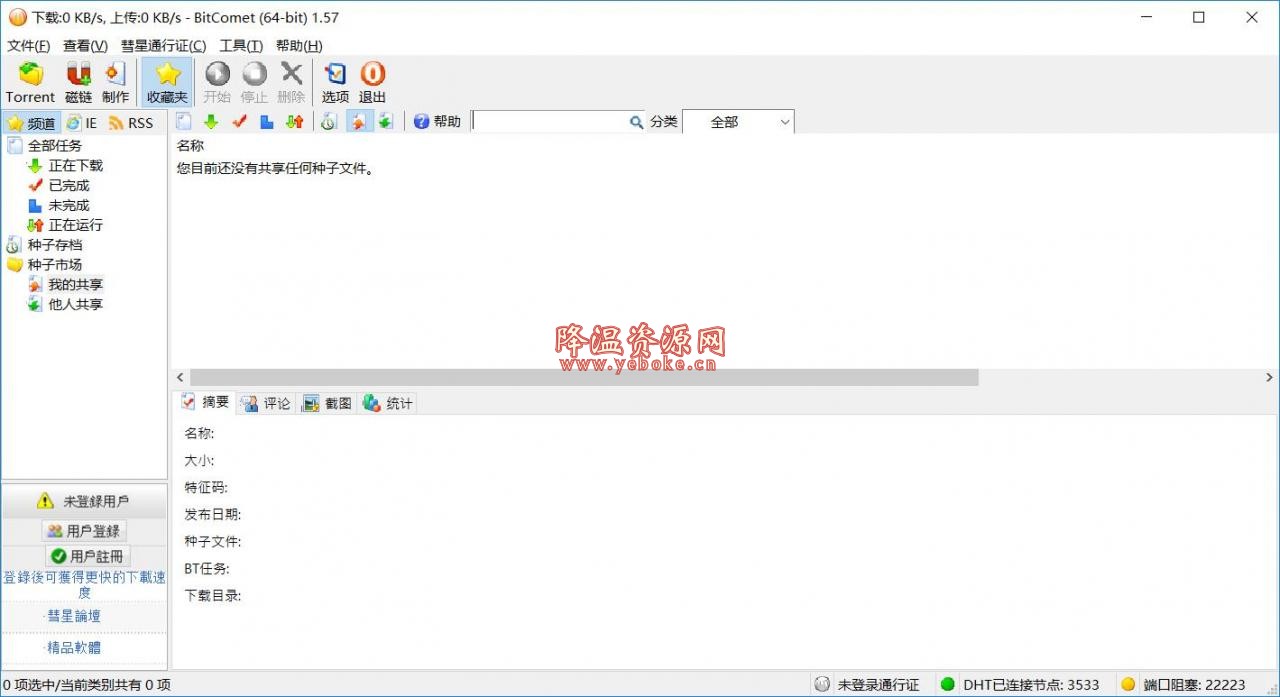Open the 彗星通行证(C) menu
The image size is (1280, 697).
163,46
